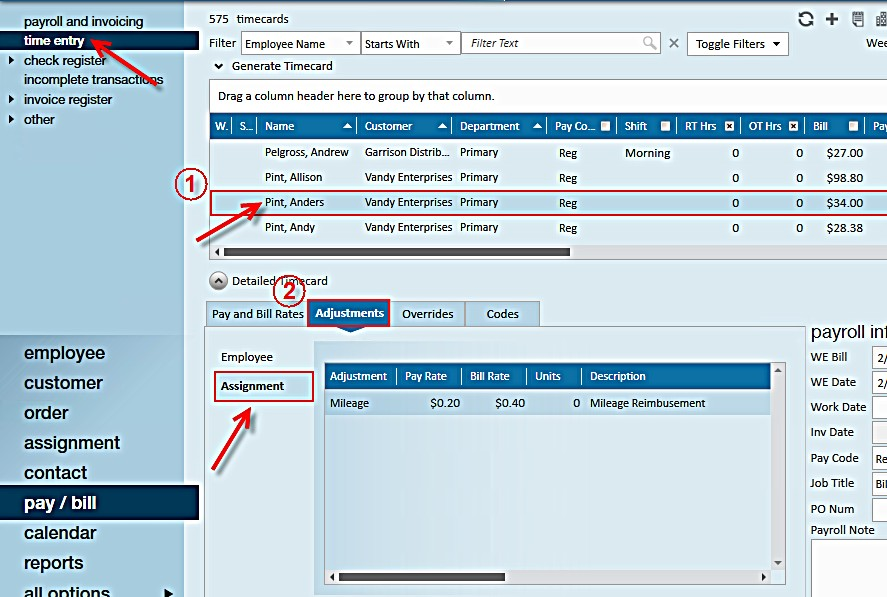The width and height of the screenshot is (887, 597).
Task: Click the PO Num field
Action: point(880,509)
